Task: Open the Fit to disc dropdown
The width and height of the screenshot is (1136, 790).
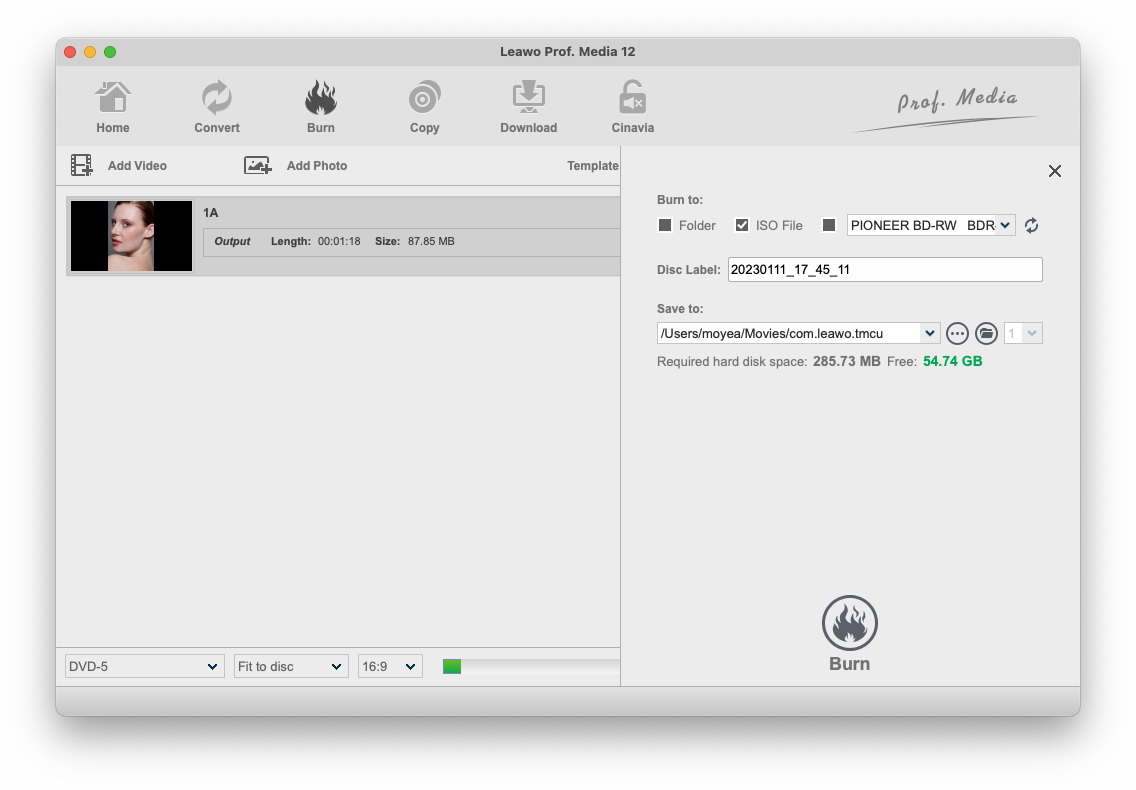Action: [290, 666]
